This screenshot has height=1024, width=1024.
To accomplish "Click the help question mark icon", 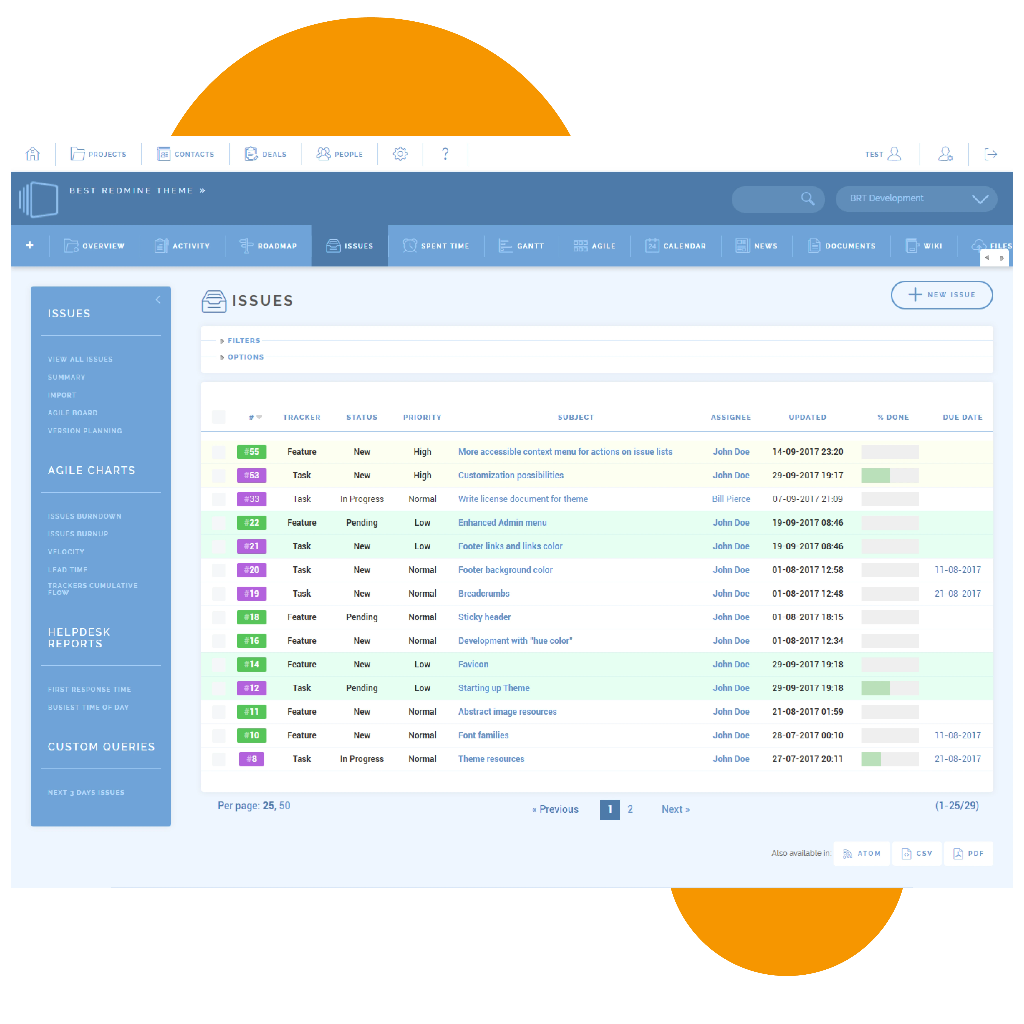I will tap(445, 154).
